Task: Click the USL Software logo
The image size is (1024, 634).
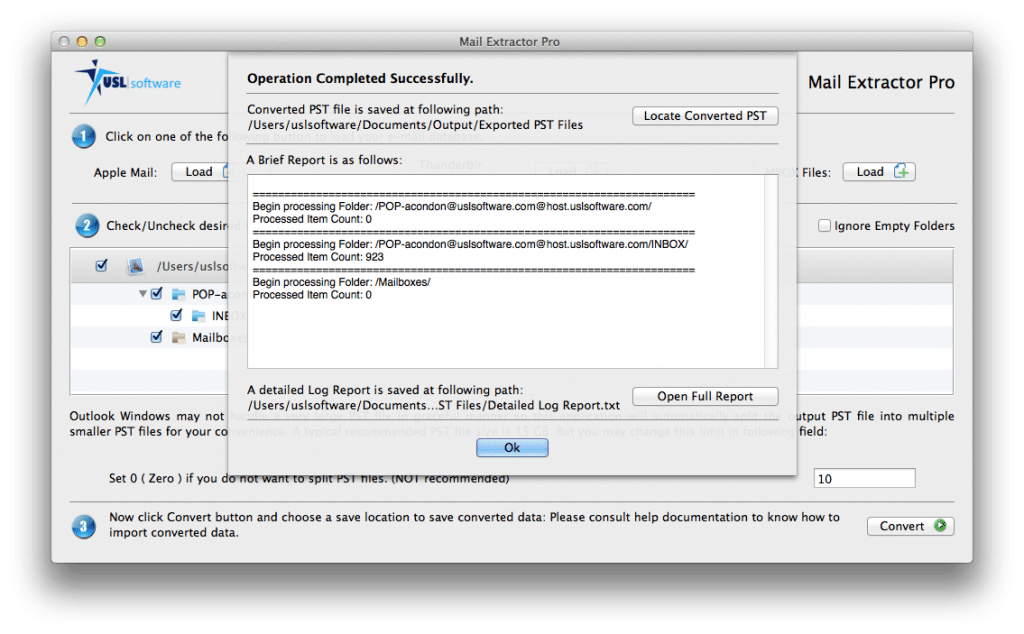Action: 127,82
